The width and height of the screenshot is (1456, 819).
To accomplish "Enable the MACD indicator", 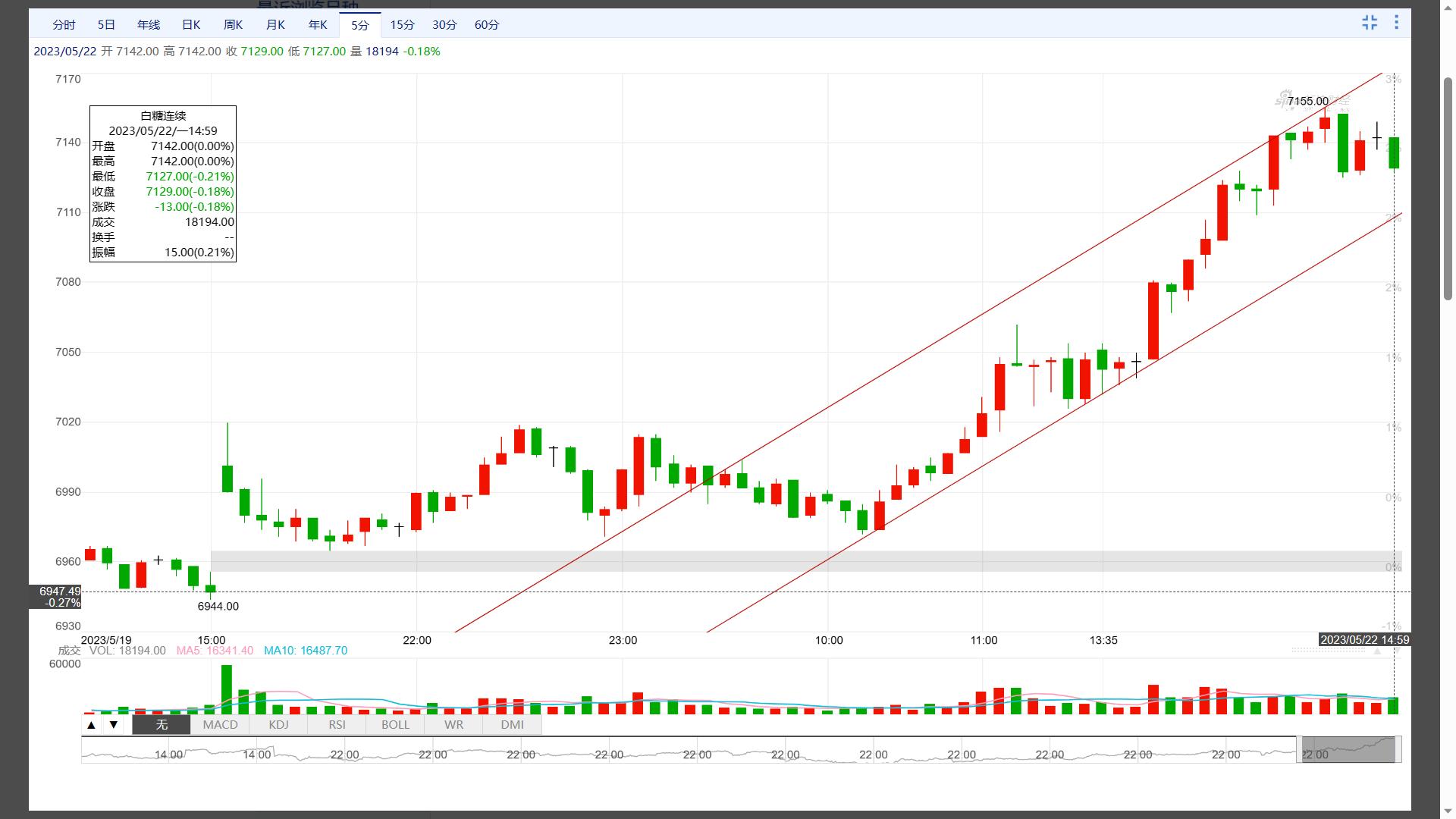I will point(220,725).
